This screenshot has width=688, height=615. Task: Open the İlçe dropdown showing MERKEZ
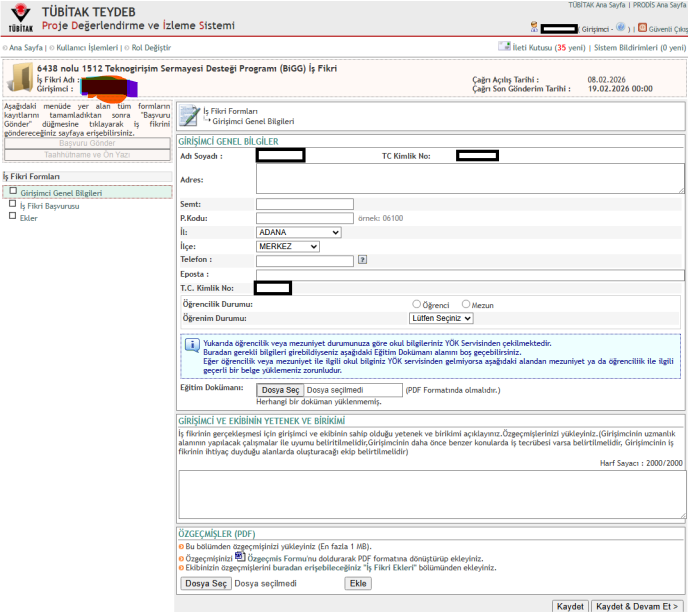(x=287, y=246)
